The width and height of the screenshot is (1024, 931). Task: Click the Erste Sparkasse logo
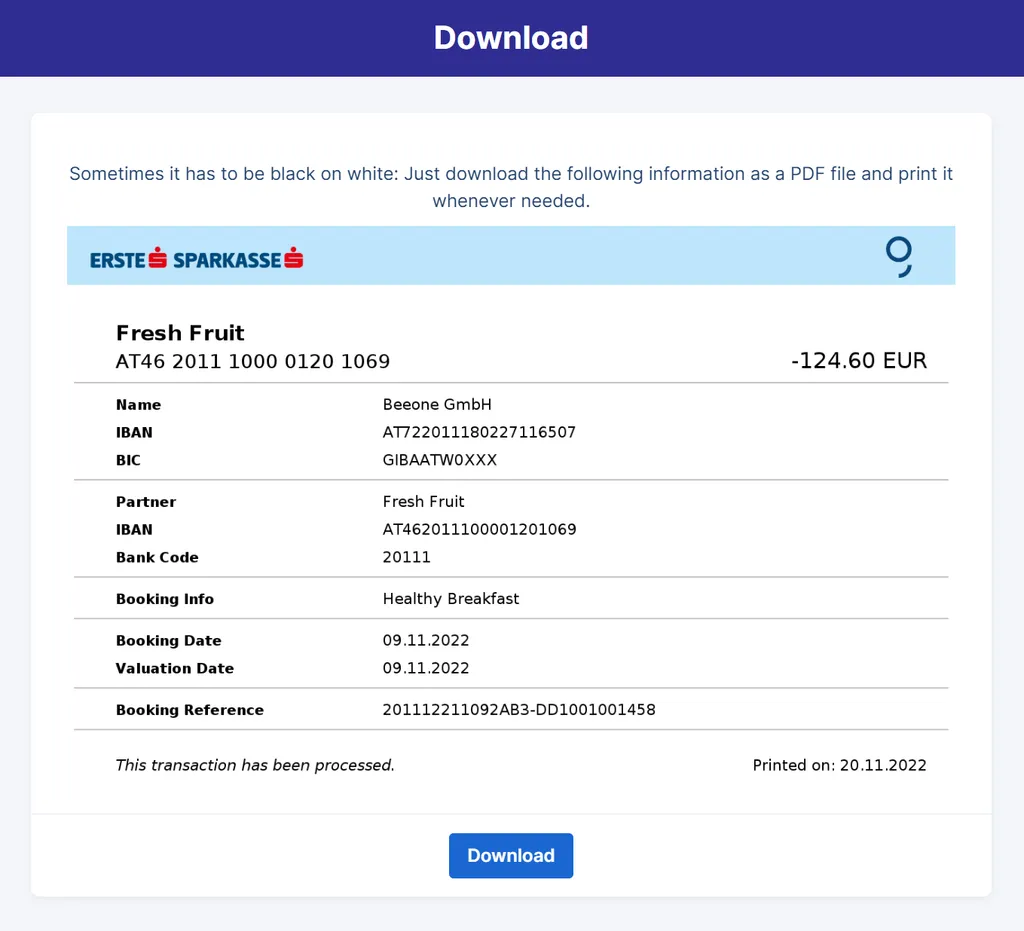[197, 259]
